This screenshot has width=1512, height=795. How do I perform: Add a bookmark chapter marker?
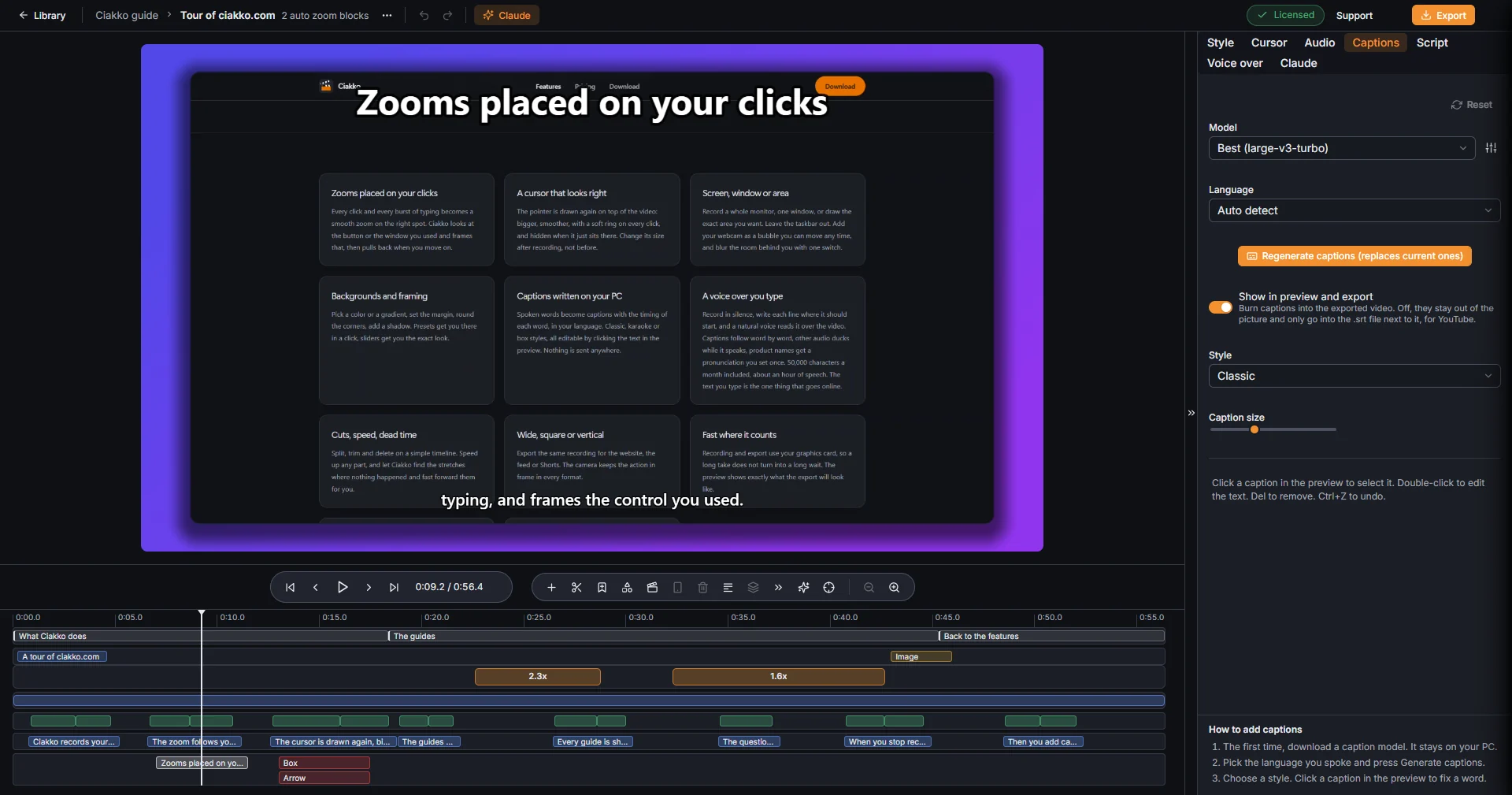click(x=602, y=587)
